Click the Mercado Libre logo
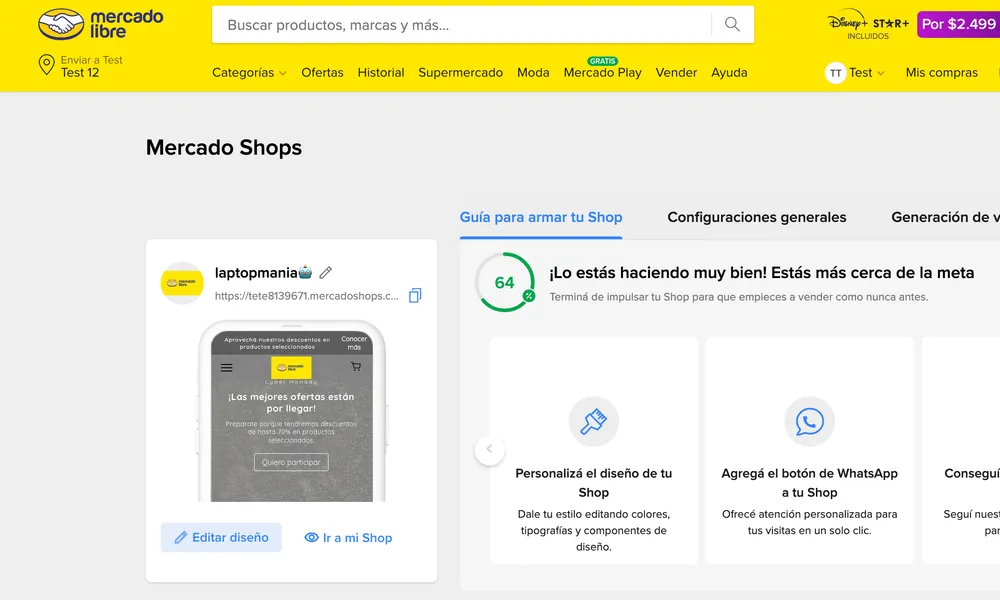The height and width of the screenshot is (600, 1000). [101, 24]
